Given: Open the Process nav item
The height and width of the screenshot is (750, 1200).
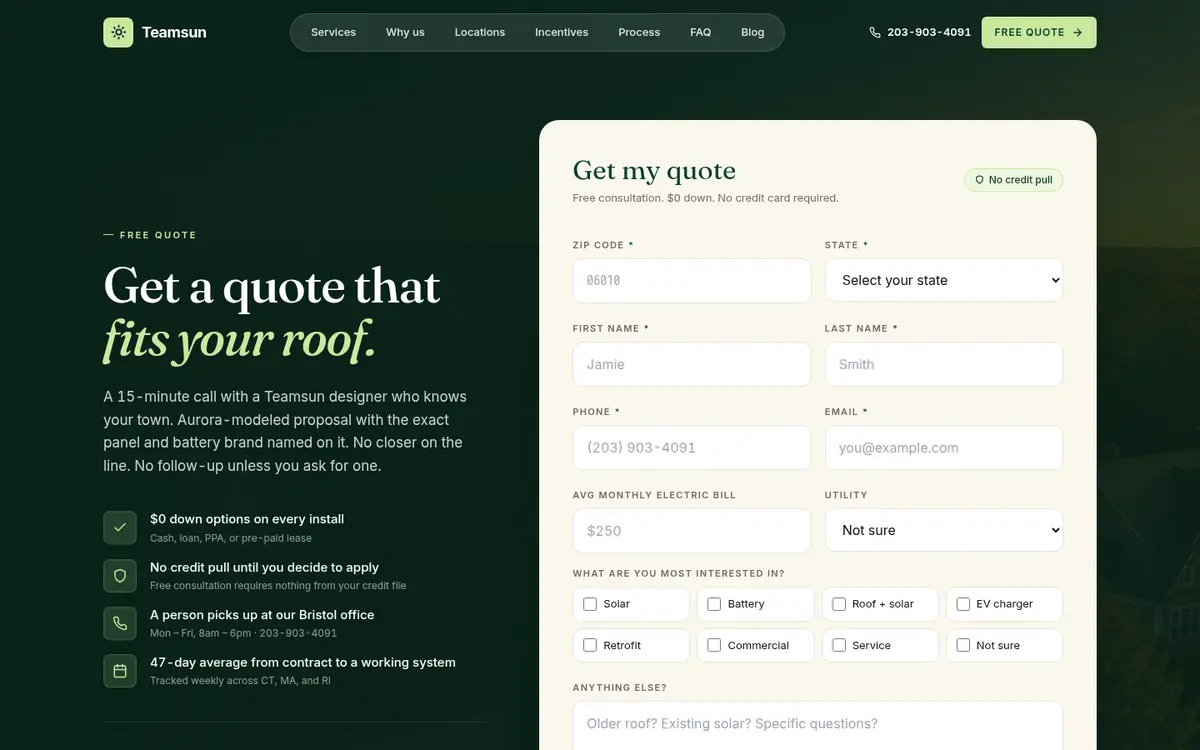Looking at the screenshot, I should (639, 32).
